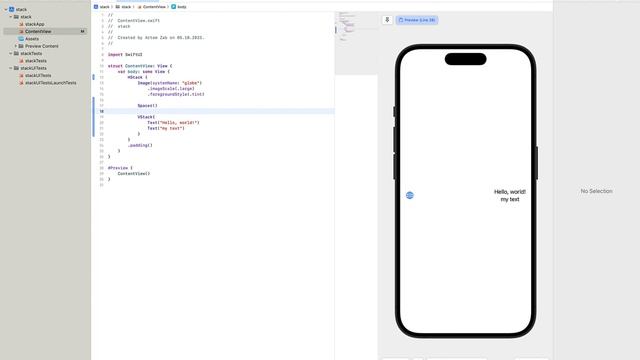This screenshot has height=360, width=640.
Task: Click the Spacer() line in code
Action: click(x=147, y=106)
